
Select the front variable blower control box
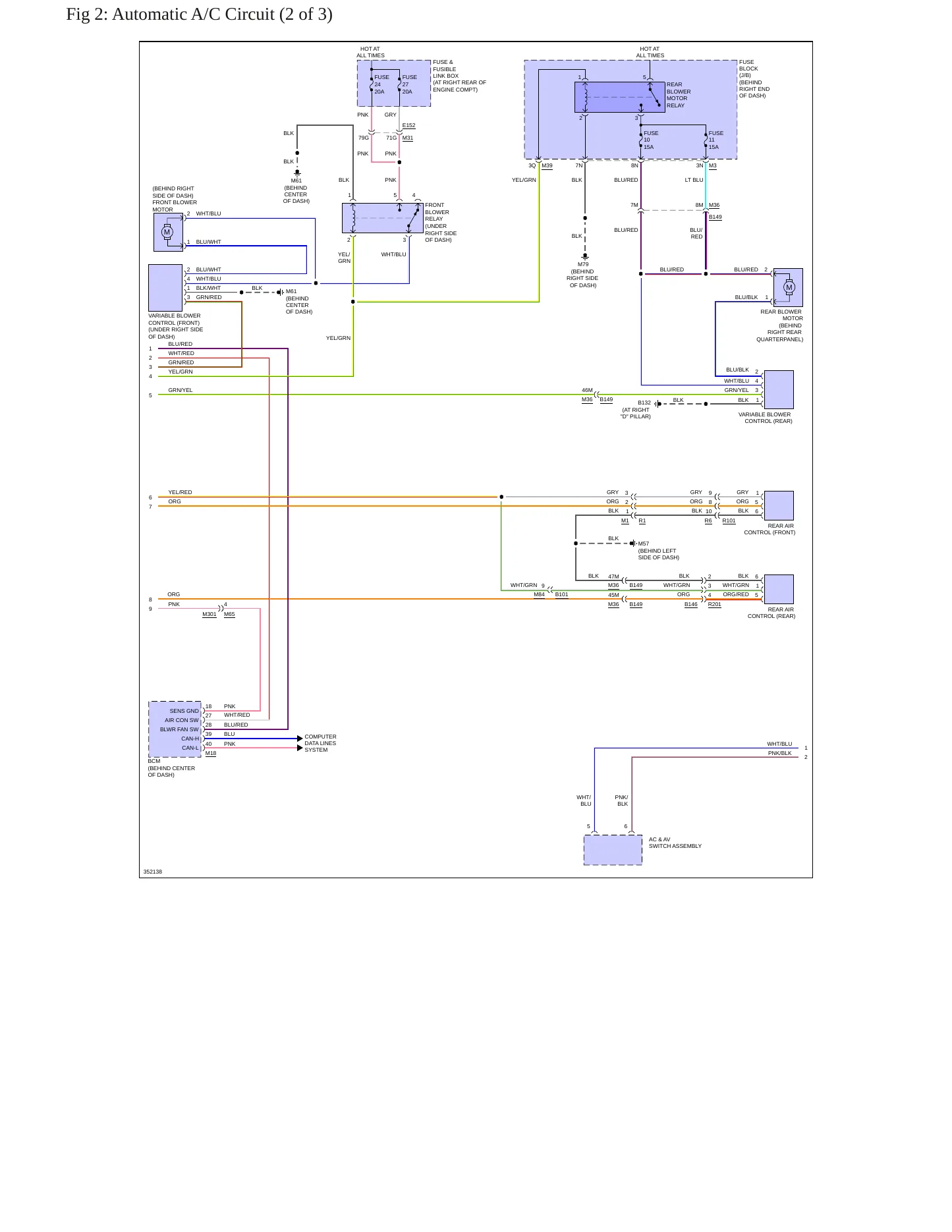[x=165, y=288]
